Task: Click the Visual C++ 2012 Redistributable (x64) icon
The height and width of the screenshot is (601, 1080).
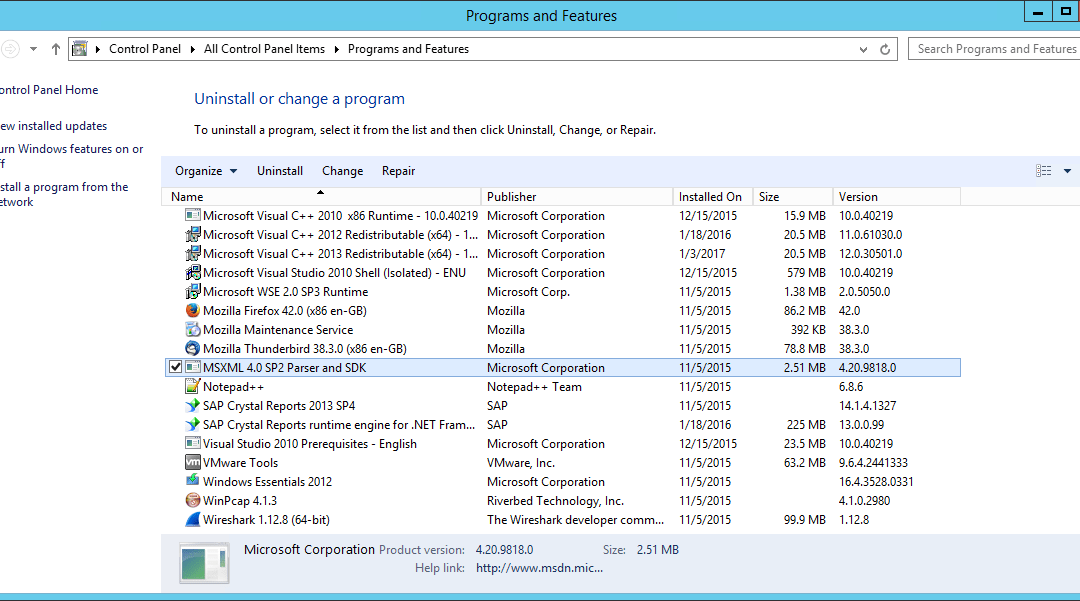Action: pos(193,235)
